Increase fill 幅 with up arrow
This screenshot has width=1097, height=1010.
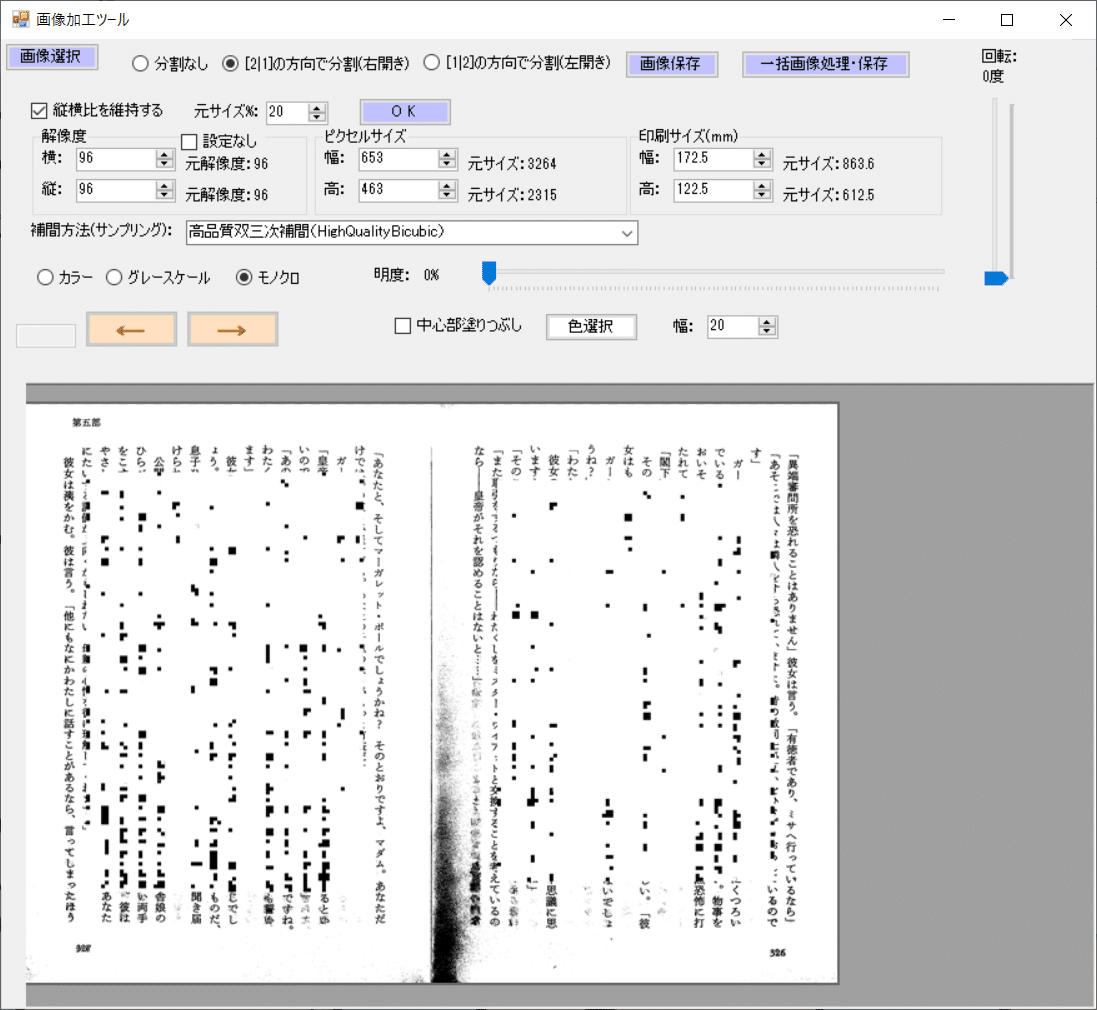coord(767,322)
